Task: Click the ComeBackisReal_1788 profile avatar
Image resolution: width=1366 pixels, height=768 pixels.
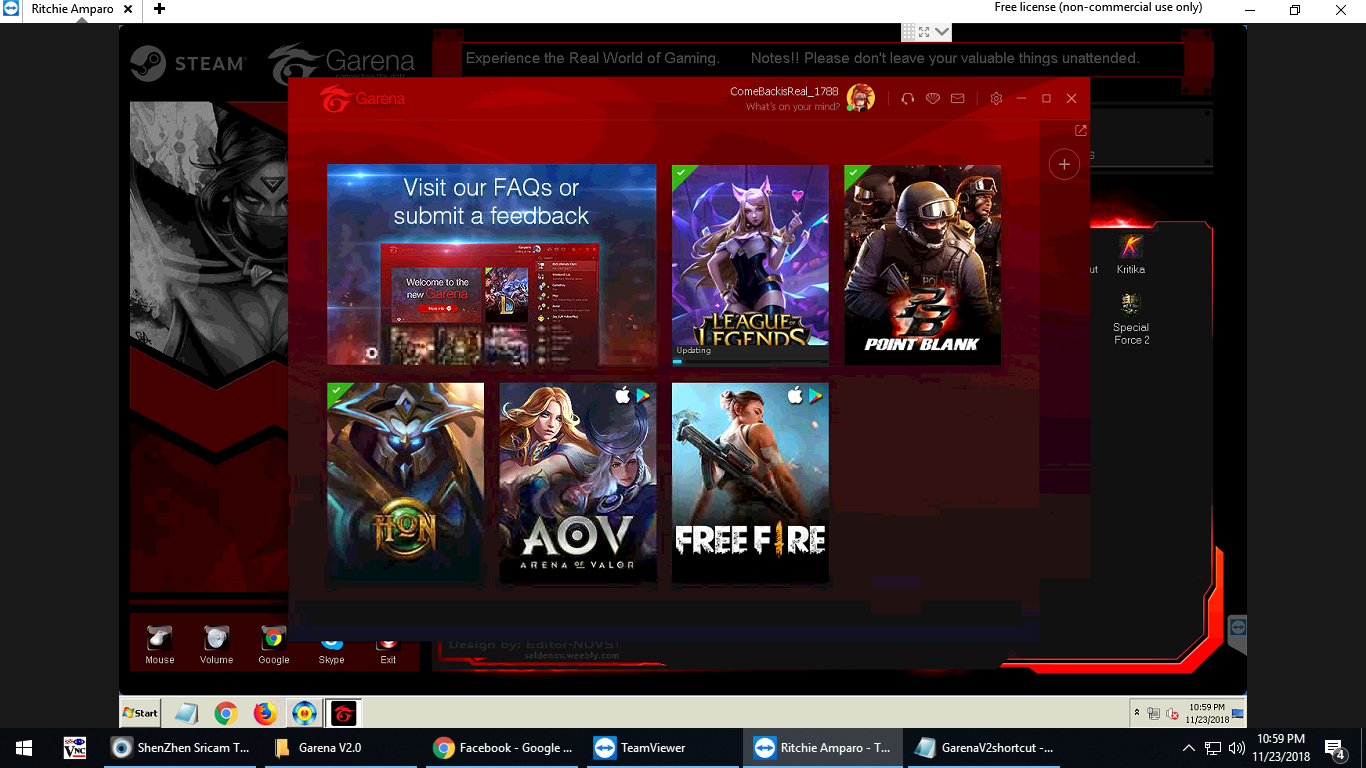Action: (860, 97)
